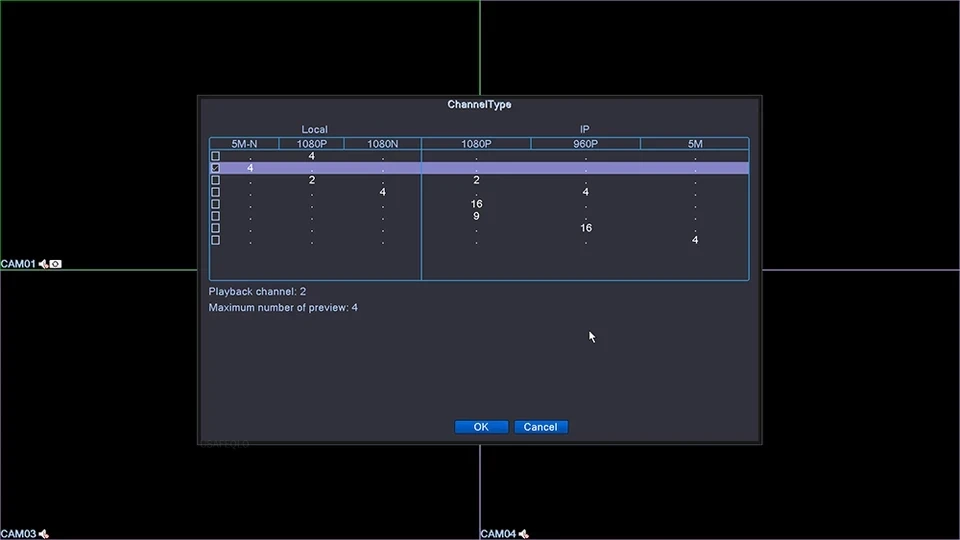Enable the checkbox for IP 1080P 9 row
Viewport: 960px width, 540px height.
[216, 216]
